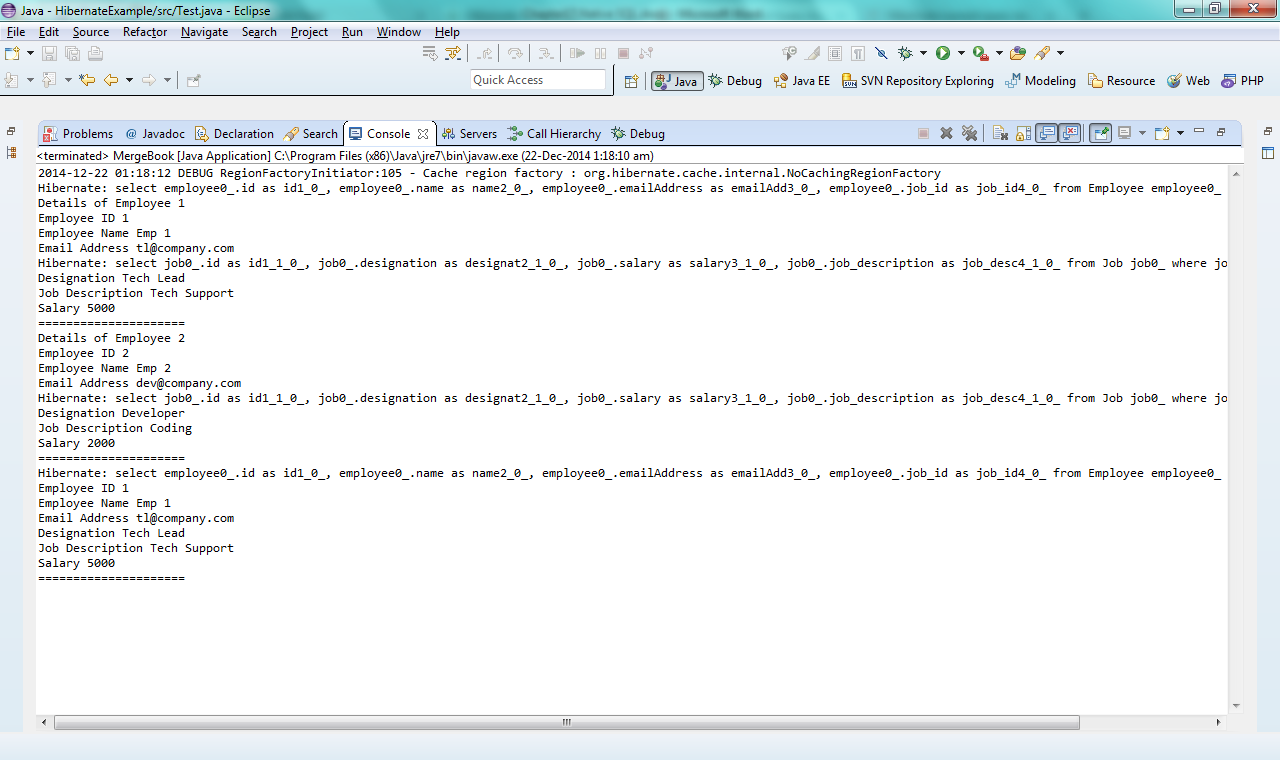Screen dimensions: 1280x760
Task: Click Remove Launch console icon
Action: coord(946,133)
